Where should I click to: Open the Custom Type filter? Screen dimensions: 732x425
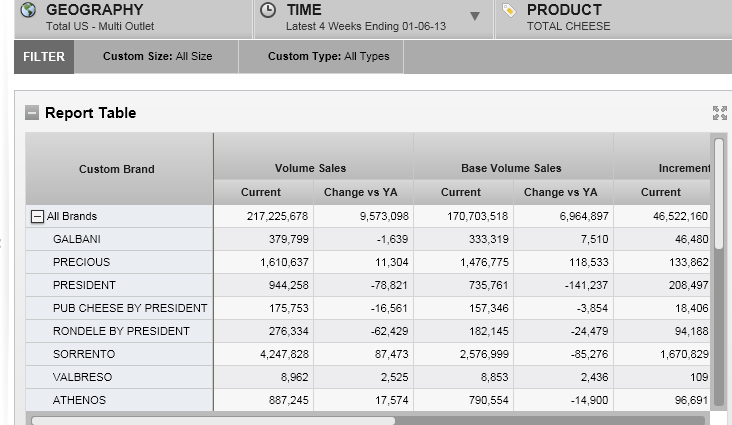point(328,57)
